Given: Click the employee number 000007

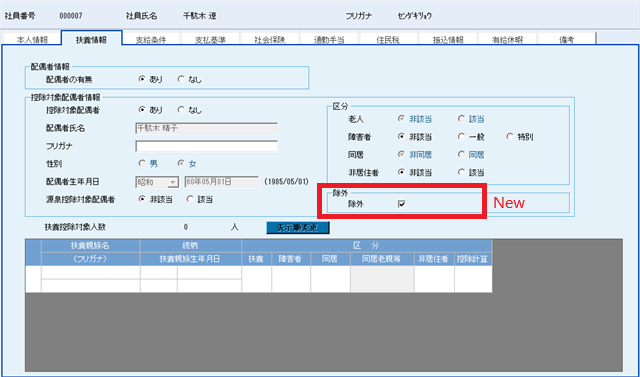Looking at the screenshot, I should 71,16.
